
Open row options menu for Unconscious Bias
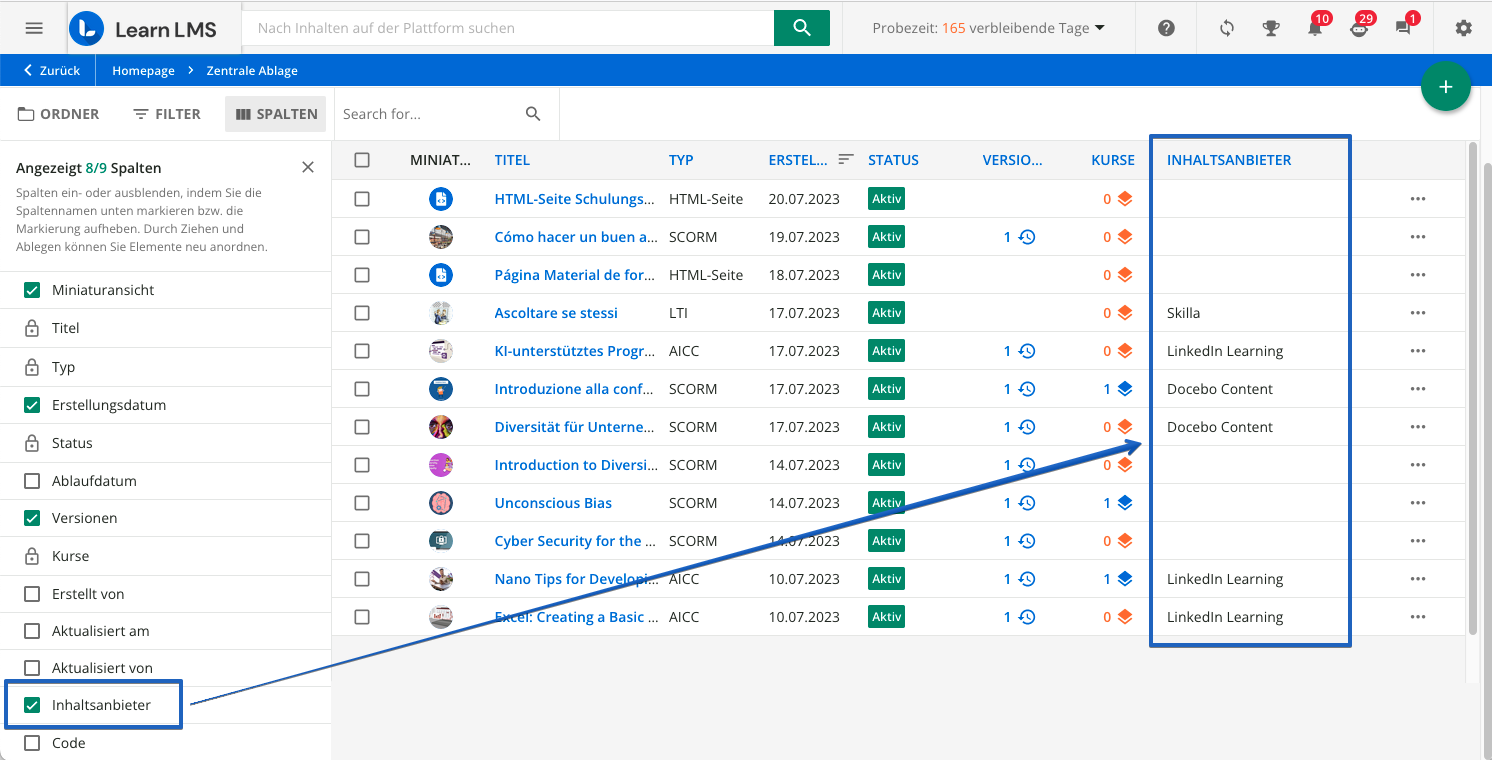(x=1417, y=503)
